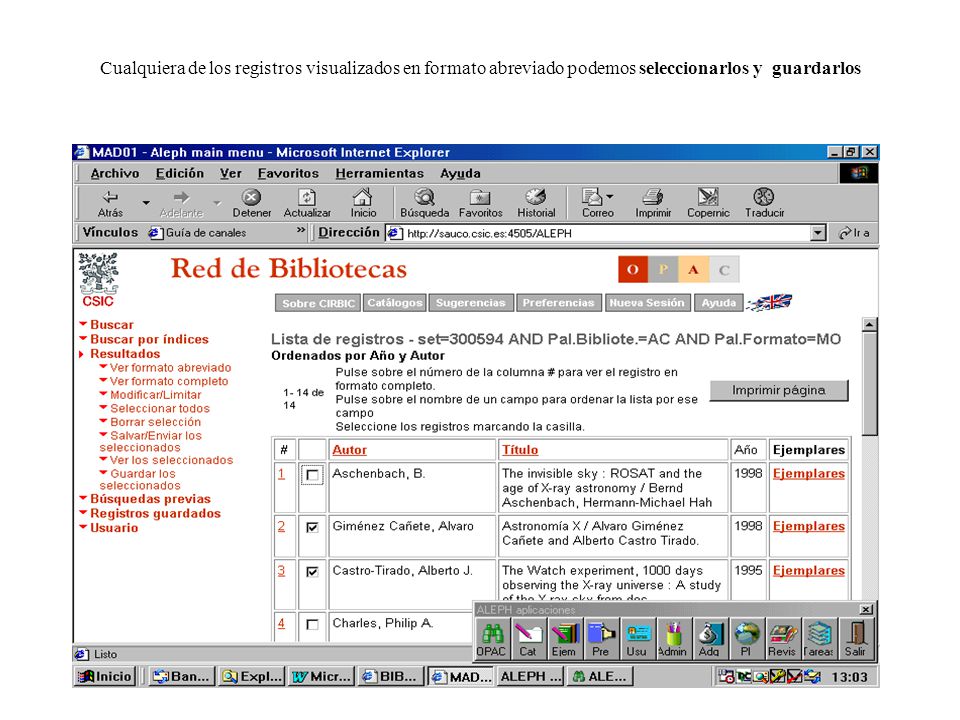Open the Correo dropdown arrow
Image resolution: width=960 pixels, height=720 pixels.
point(609,197)
